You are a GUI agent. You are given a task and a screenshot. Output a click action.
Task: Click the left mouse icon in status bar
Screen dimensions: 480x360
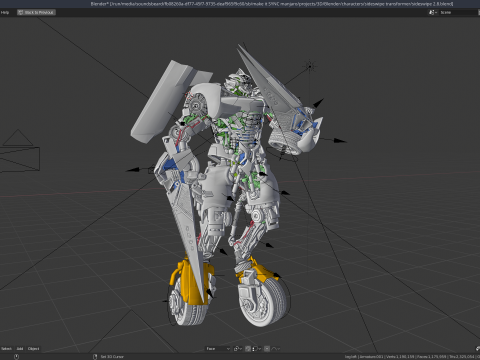click(16, 357)
